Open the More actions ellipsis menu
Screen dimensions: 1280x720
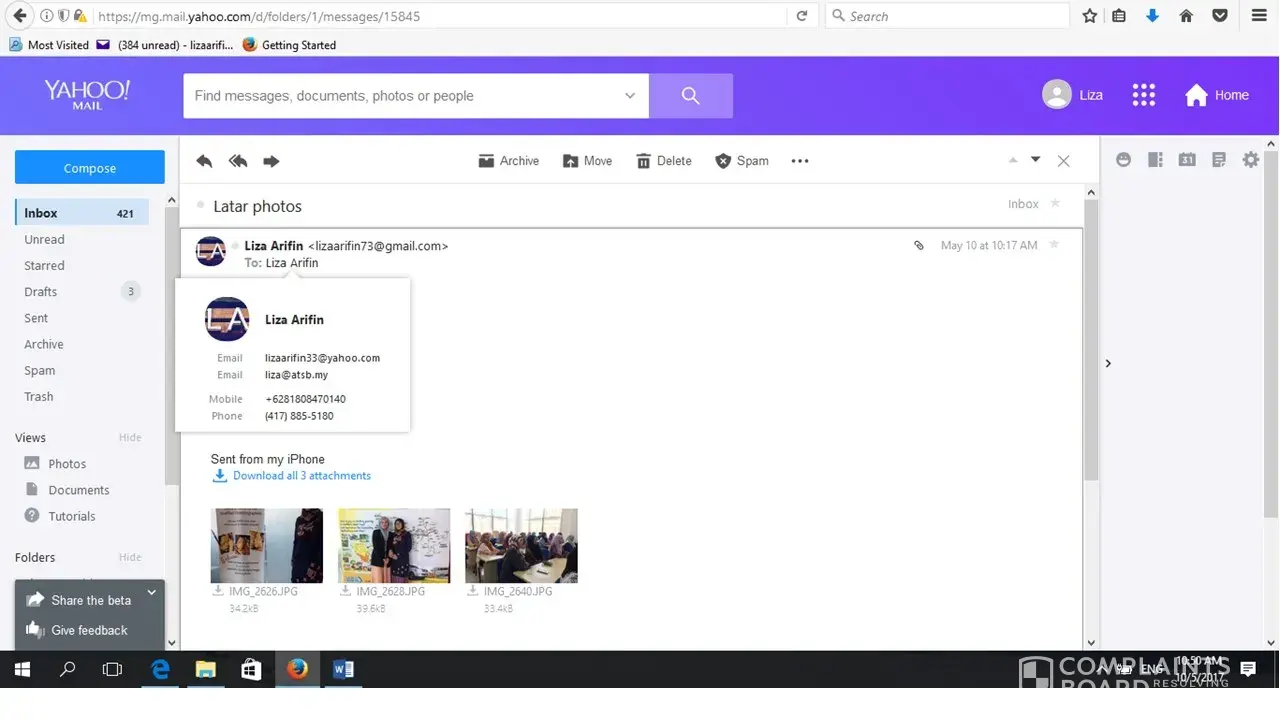tap(800, 161)
